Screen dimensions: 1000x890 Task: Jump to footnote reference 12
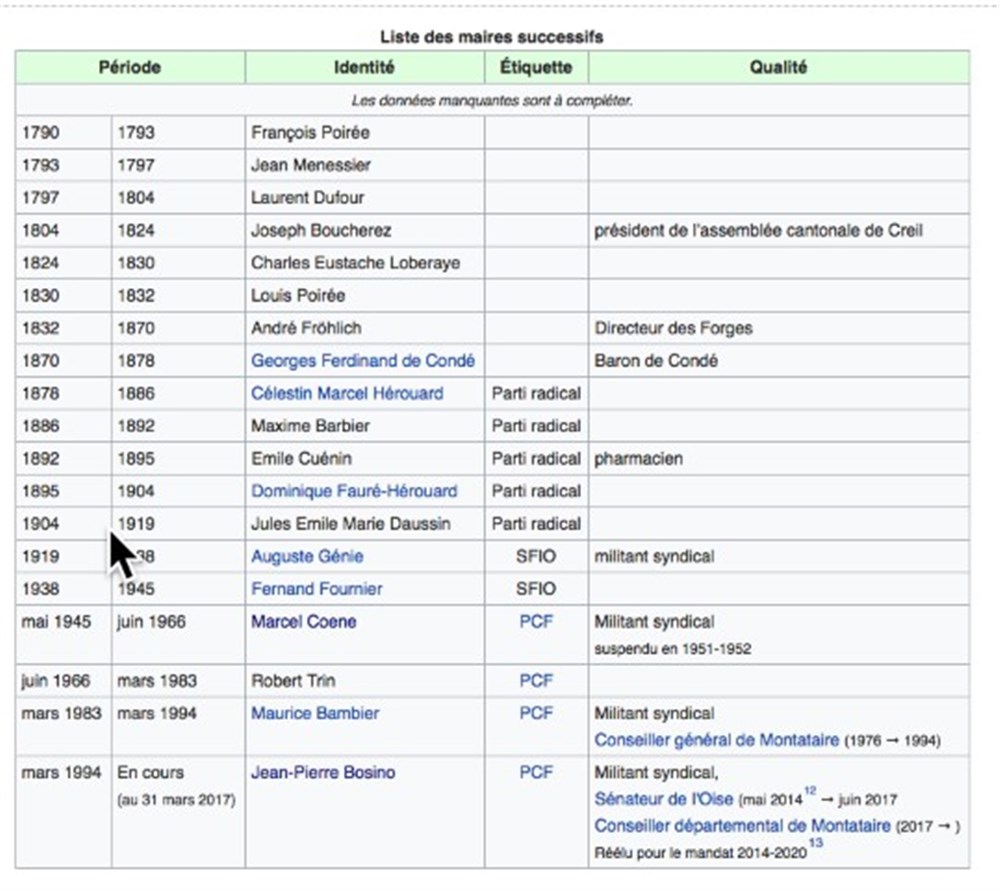810,791
